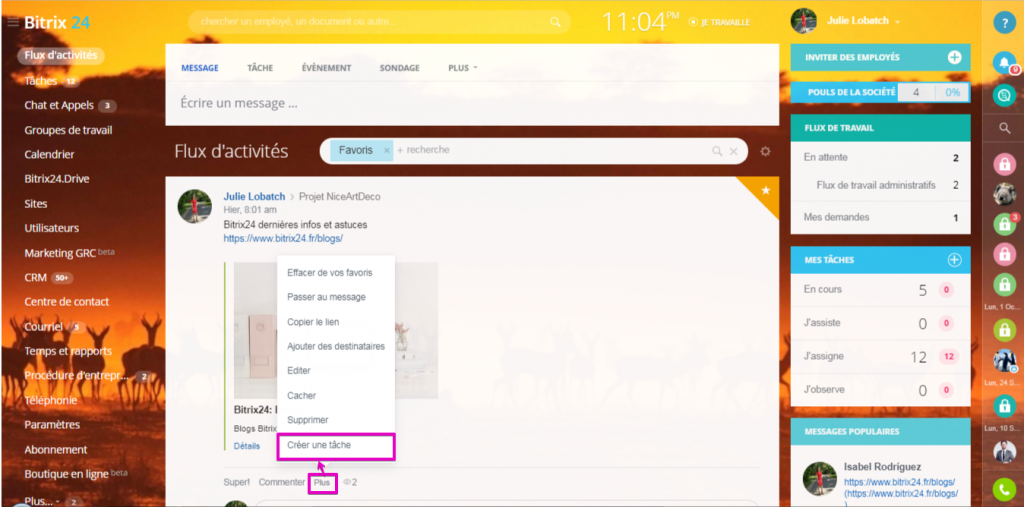Click the Bitrix 24 logo
Viewport: 1024px width, 507px height.
click(57, 23)
